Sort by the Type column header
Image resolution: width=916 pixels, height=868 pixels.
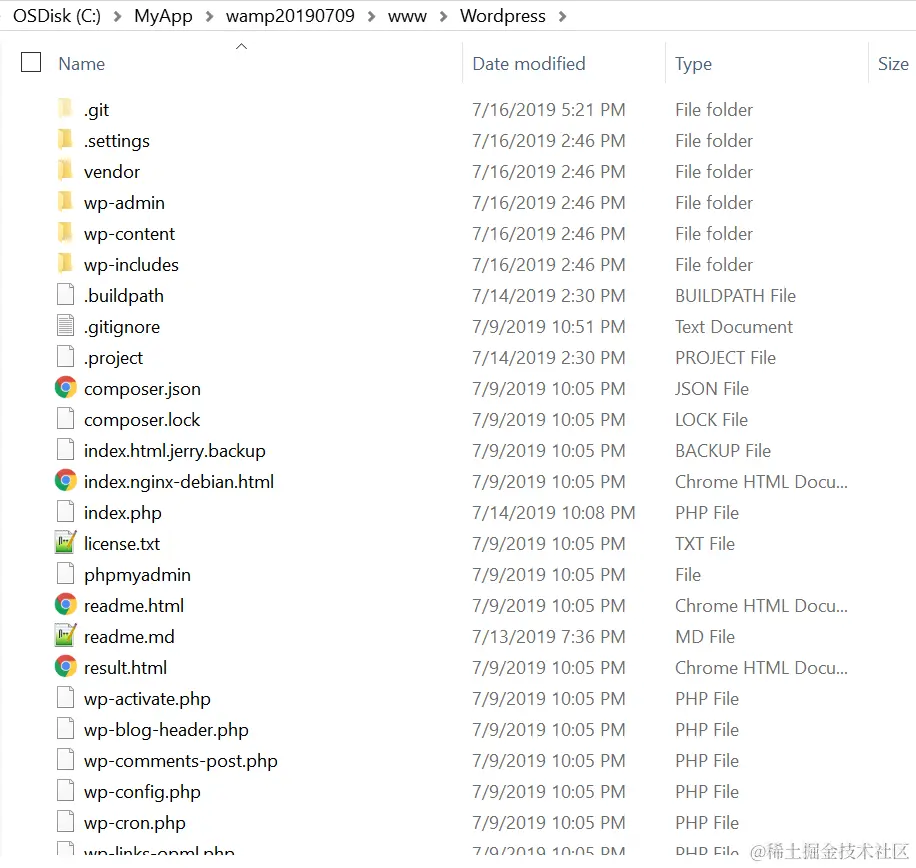click(x=693, y=64)
